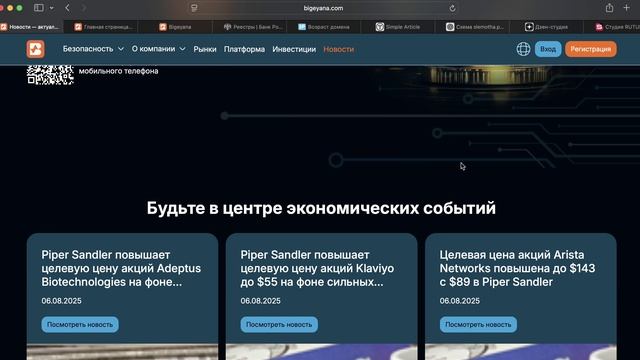Посмотреть новость button on Adeptus card
The image size is (640, 360).
[80, 324]
